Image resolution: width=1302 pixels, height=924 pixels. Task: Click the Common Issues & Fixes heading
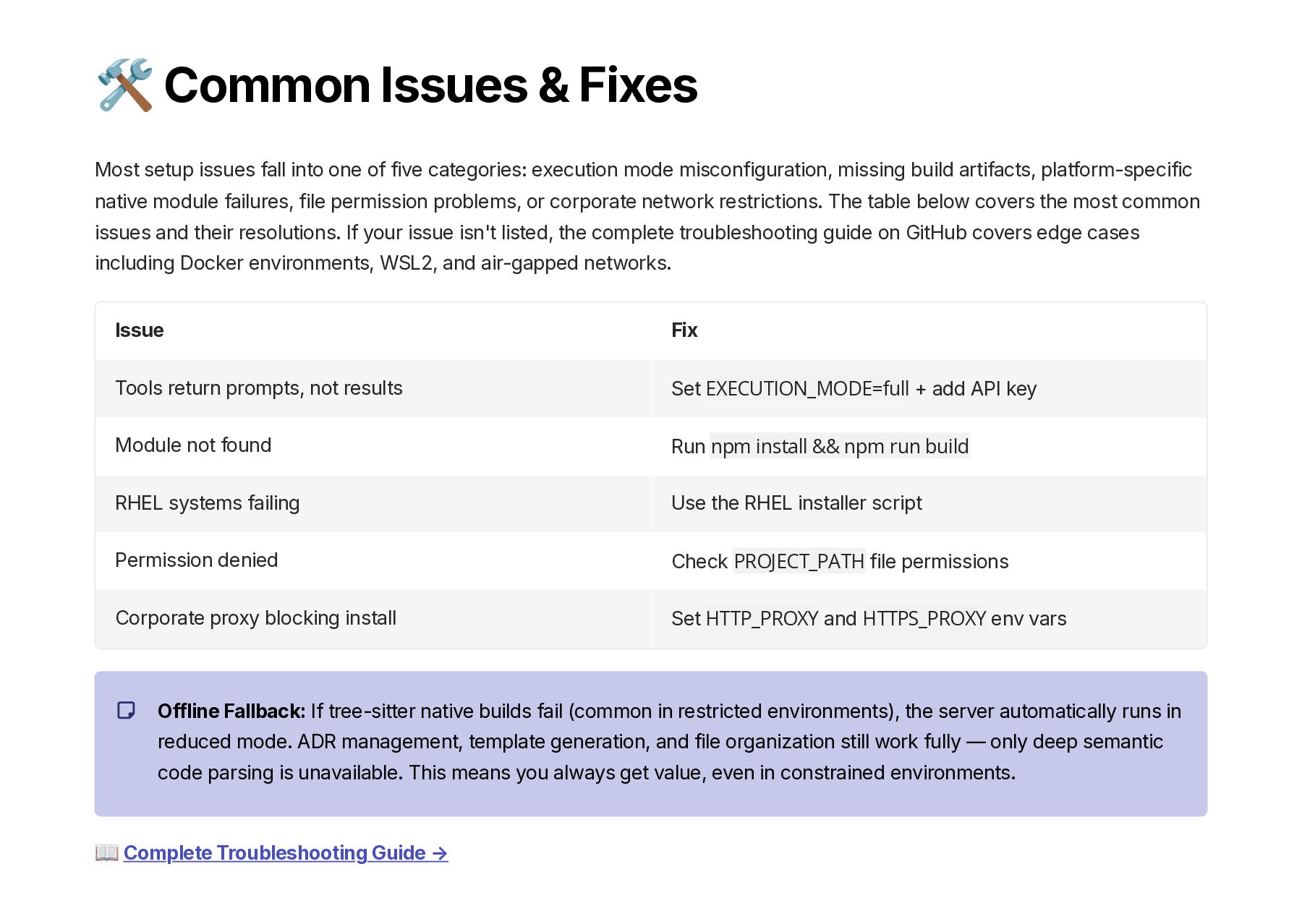[x=430, y=85]
